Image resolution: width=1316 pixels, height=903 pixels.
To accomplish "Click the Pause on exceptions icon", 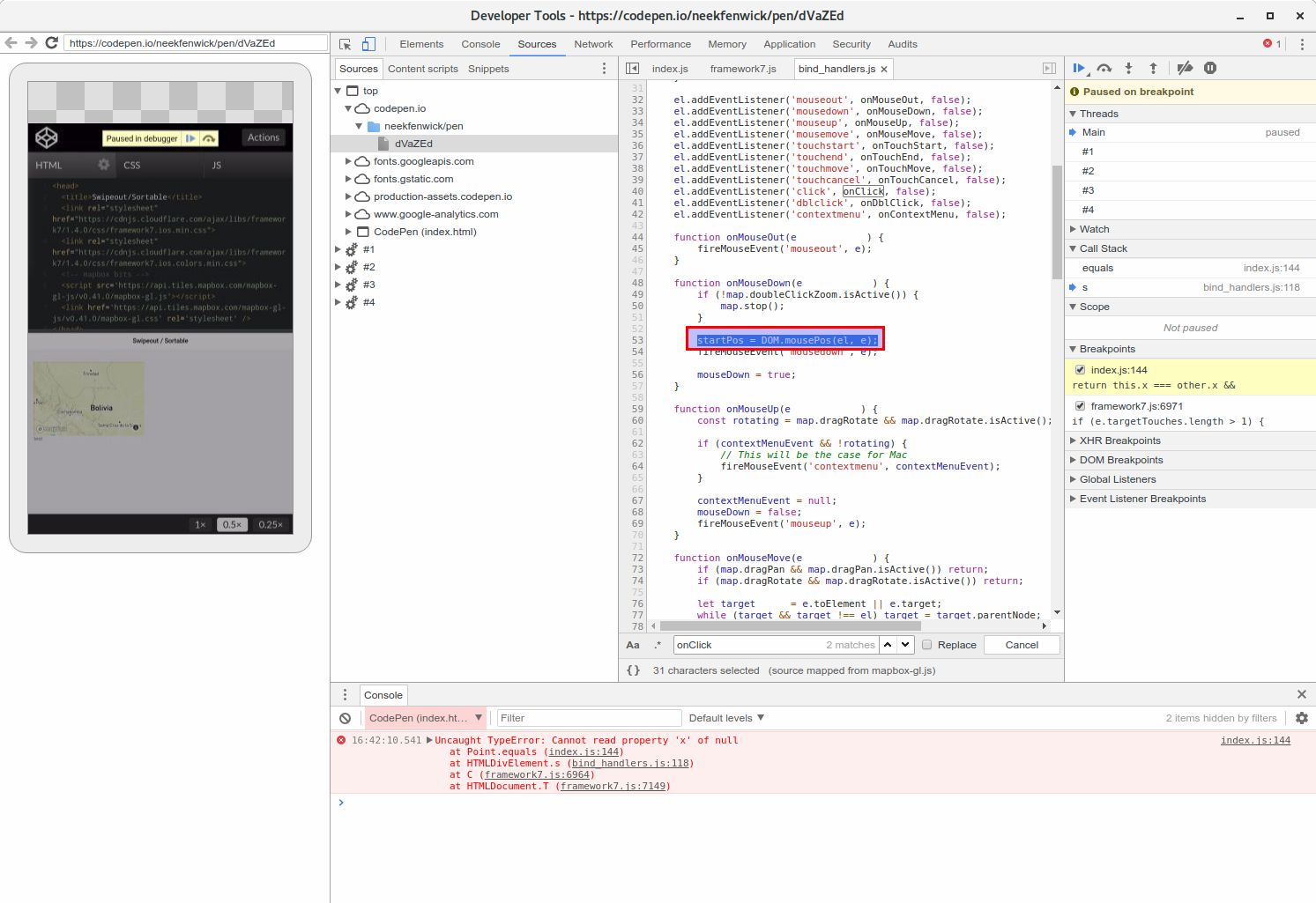I will (1210, 67).
